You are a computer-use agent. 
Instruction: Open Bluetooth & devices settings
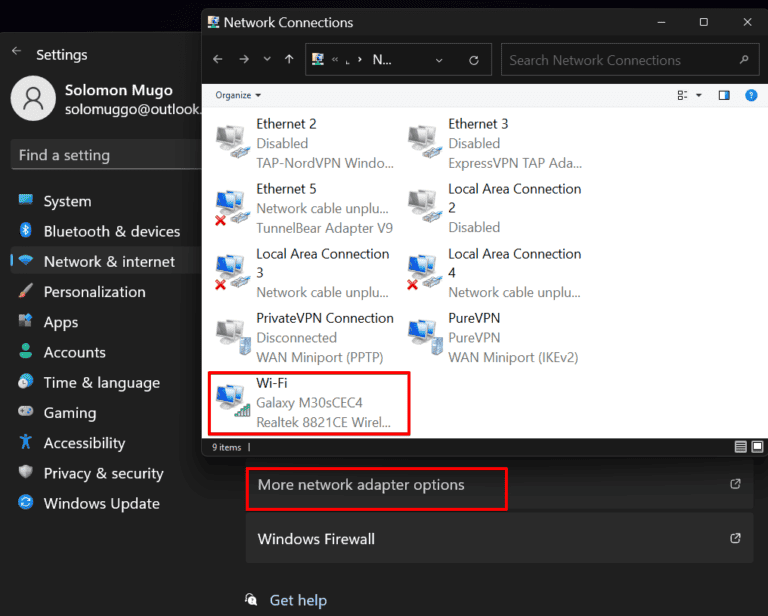point(111,231)
